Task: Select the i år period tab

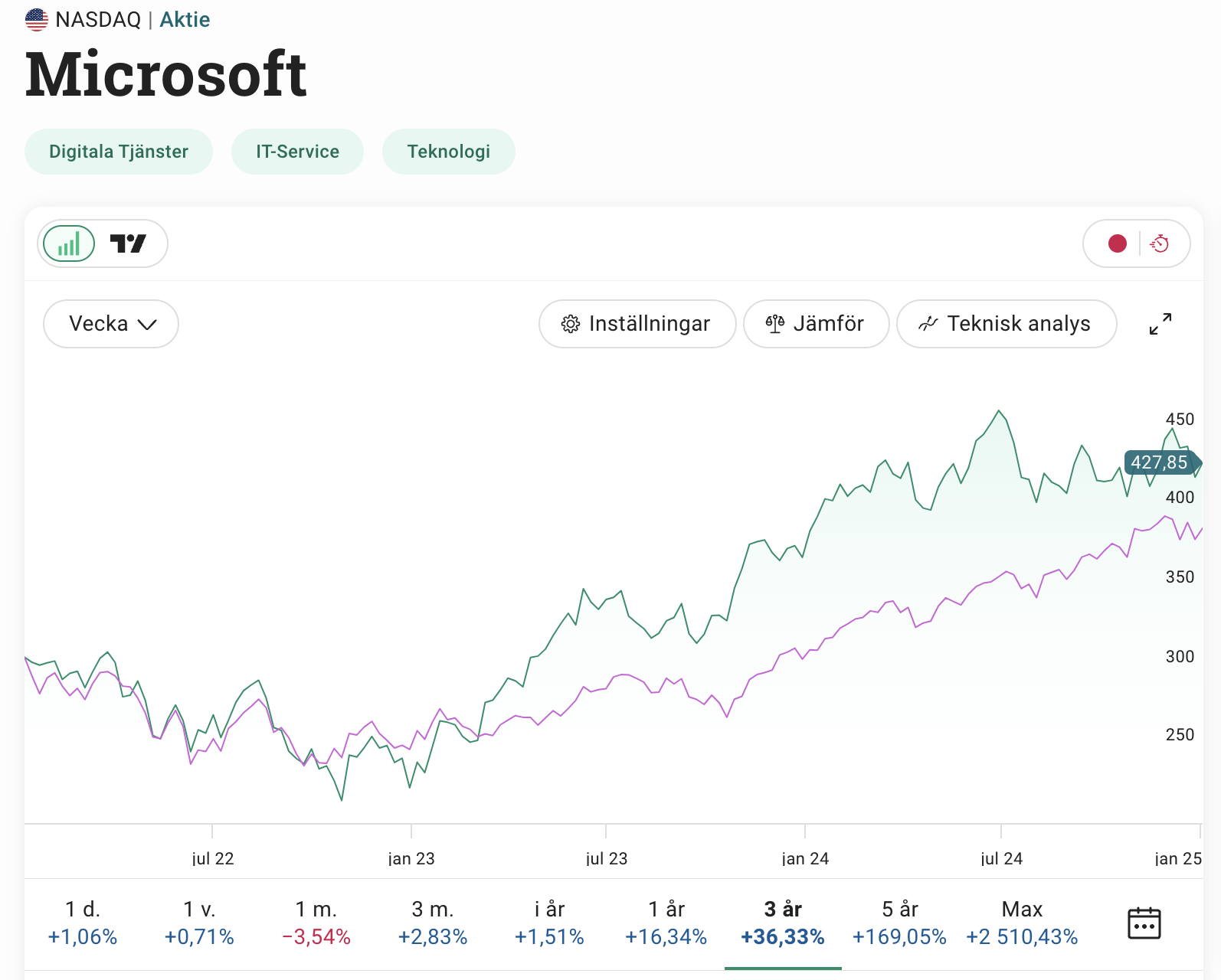Action: tap(549, 923)
